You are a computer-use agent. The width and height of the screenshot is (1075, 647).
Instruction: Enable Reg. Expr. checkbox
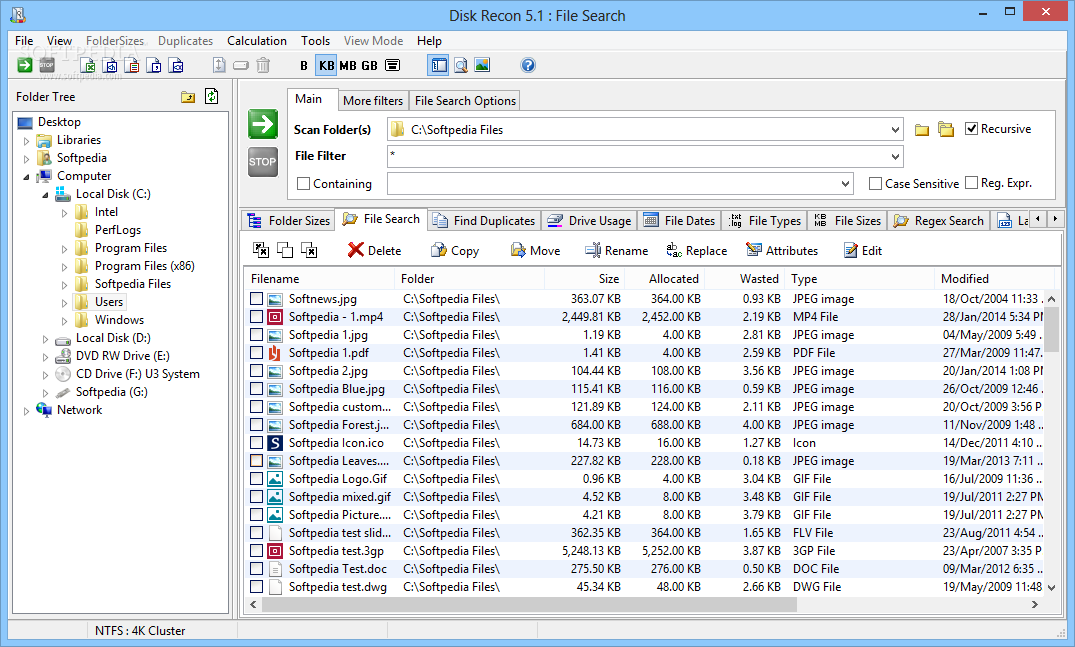(971, 182)
